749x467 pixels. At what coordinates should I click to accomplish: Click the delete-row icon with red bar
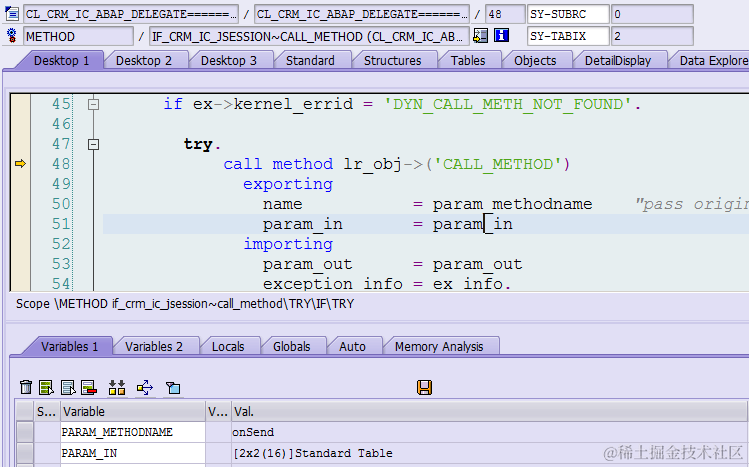point(89,387)
